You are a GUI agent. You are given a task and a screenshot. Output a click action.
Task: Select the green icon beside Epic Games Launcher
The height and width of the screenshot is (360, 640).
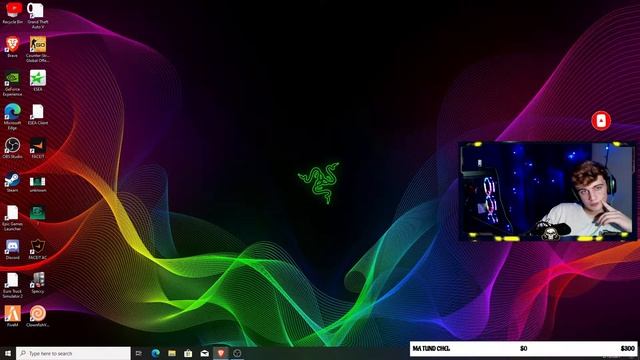pos(38,214)
